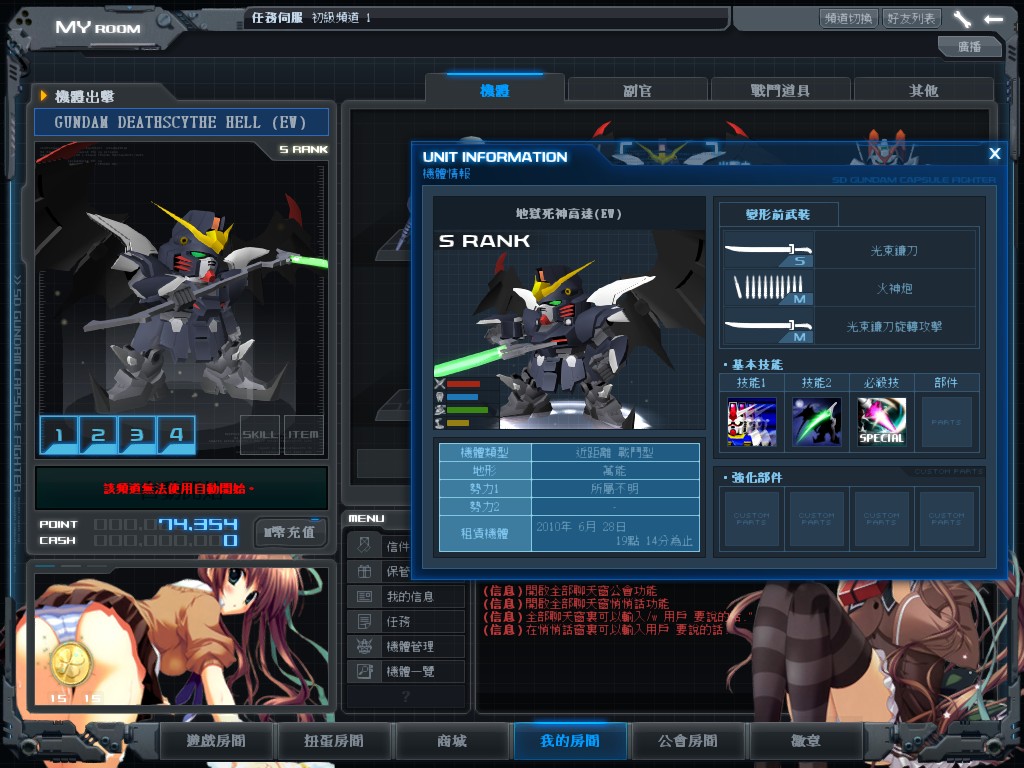This screenshot has height=768, width=1024.
Task: Switch to the 其他 tab
Action: (923, 90)
